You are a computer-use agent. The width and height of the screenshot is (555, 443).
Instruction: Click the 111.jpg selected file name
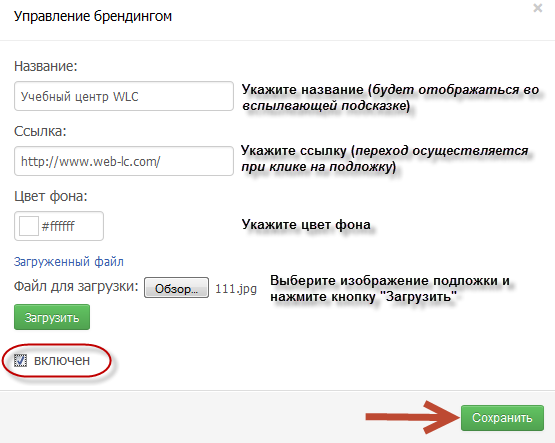click(236, 289)
